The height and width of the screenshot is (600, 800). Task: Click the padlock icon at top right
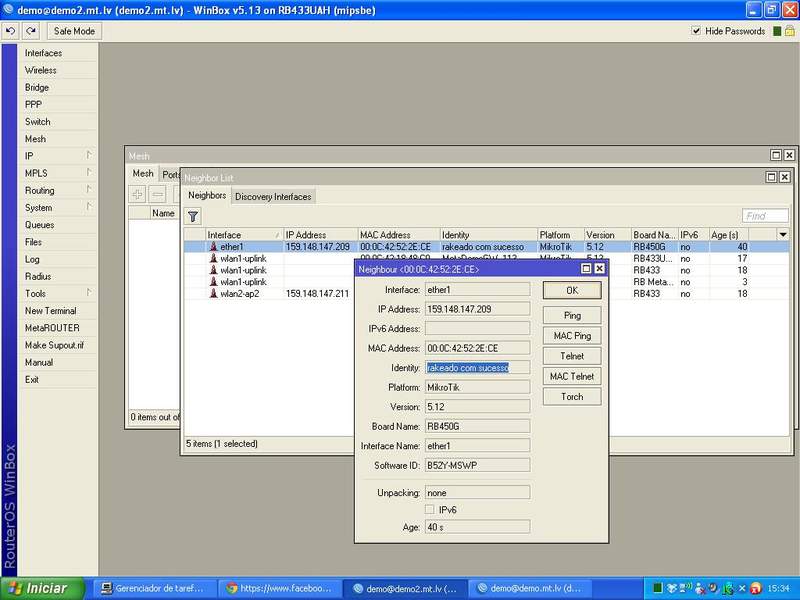(790, 31)
